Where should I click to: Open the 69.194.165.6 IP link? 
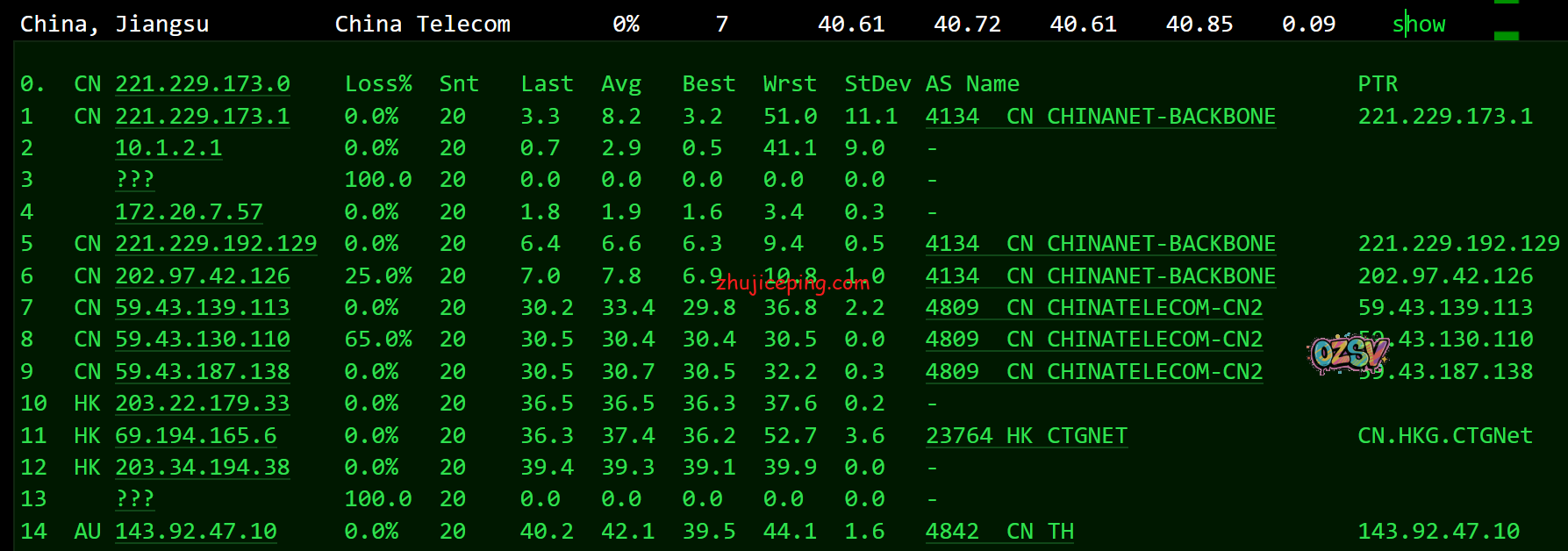(x=196, y=436)
